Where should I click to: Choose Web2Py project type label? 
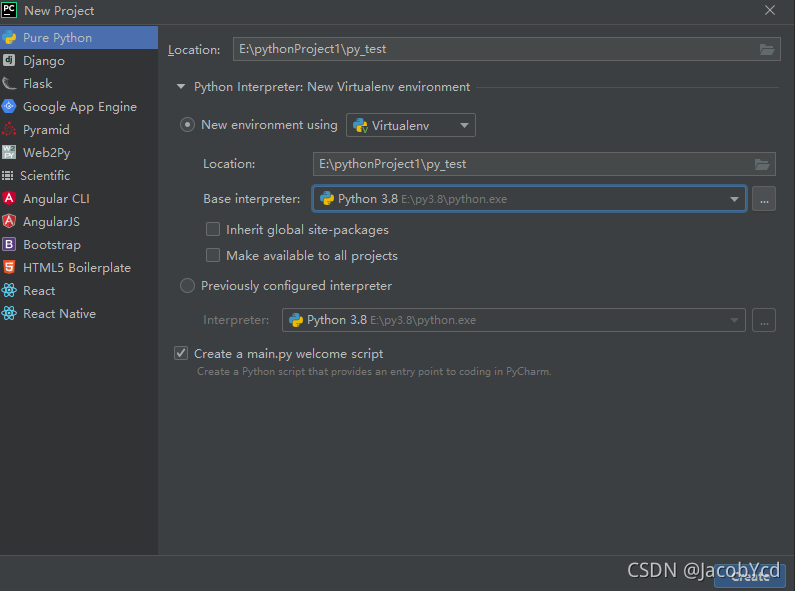coord(47,153)
